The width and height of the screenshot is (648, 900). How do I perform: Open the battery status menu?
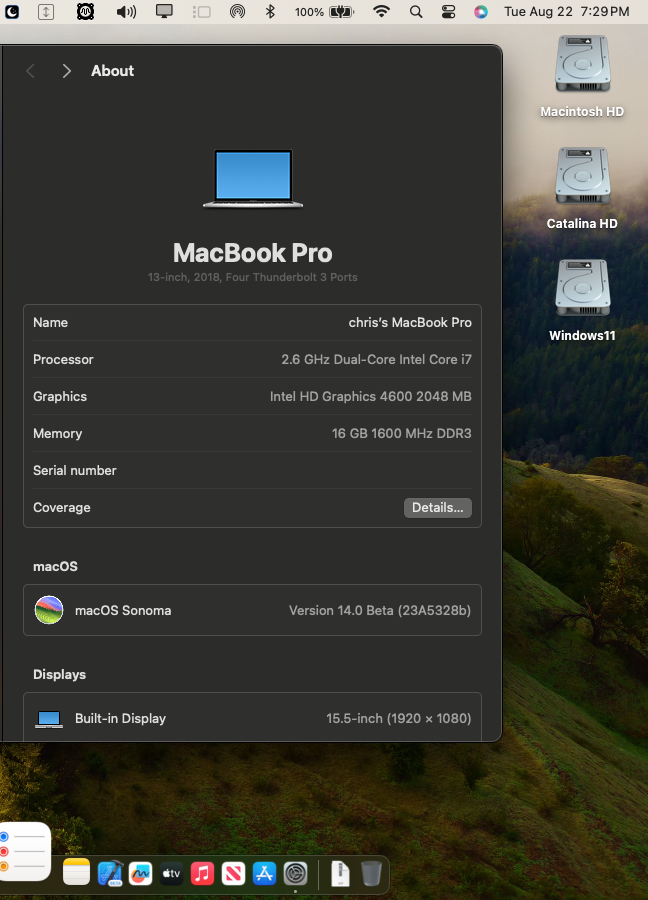tap(325, 11)
